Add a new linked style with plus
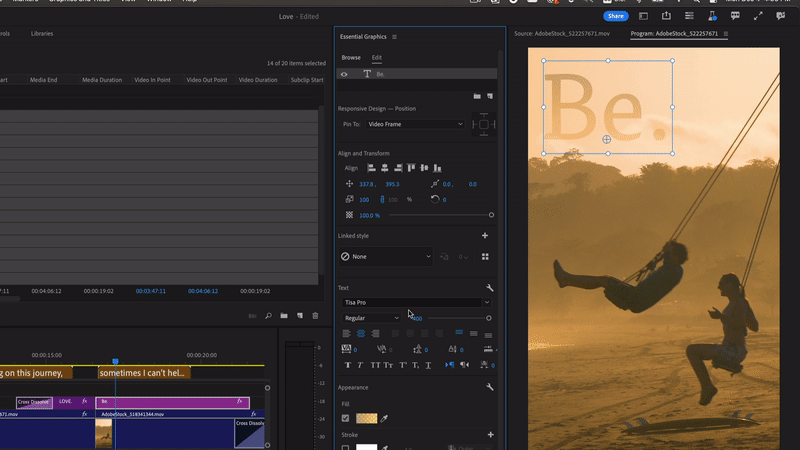 [485, 236]
